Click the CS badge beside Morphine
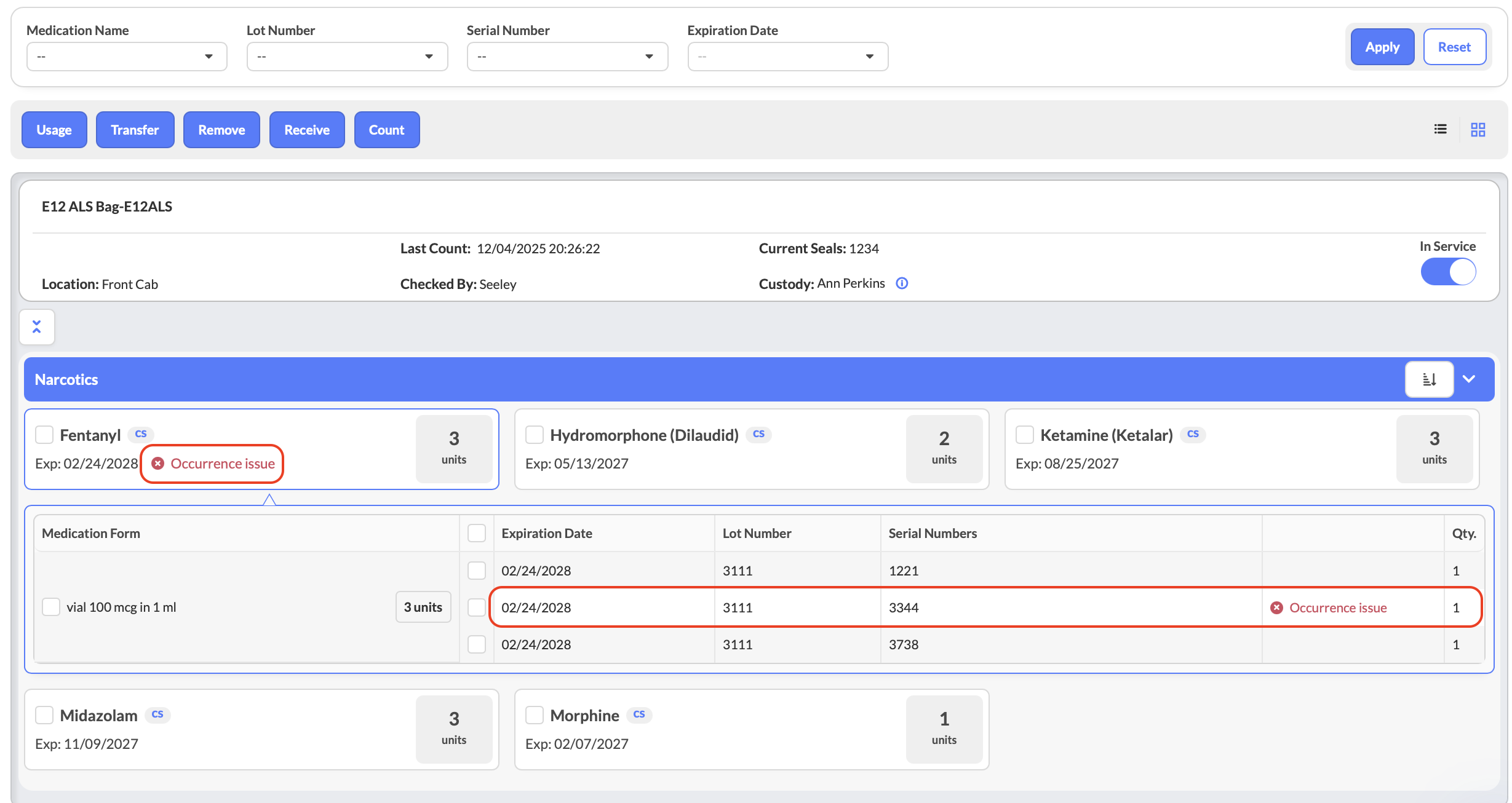The height and width of the screenshot is (803, 1512). [x=639, y=714]
